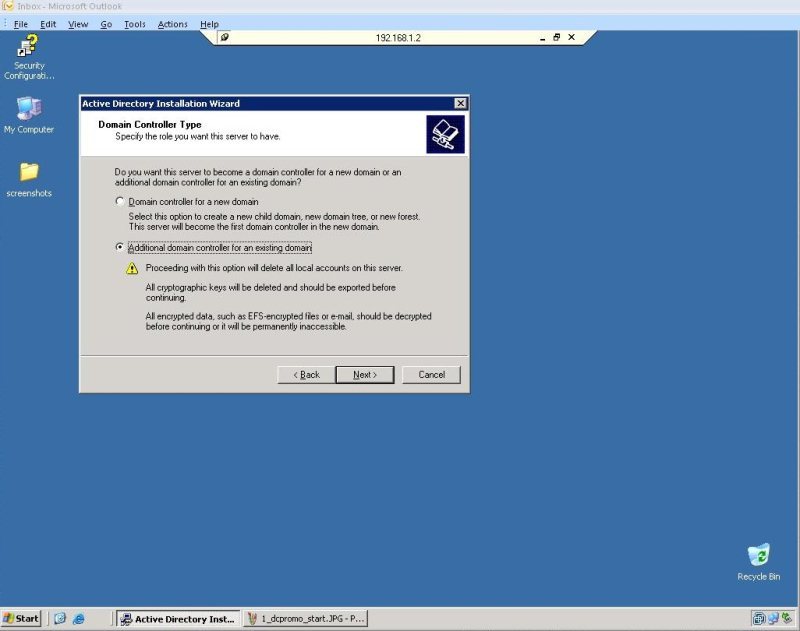Click the "Domain Controller Type" heading
Image resolution: width=800 pixels, height=631 pixels.
[150, 124]
